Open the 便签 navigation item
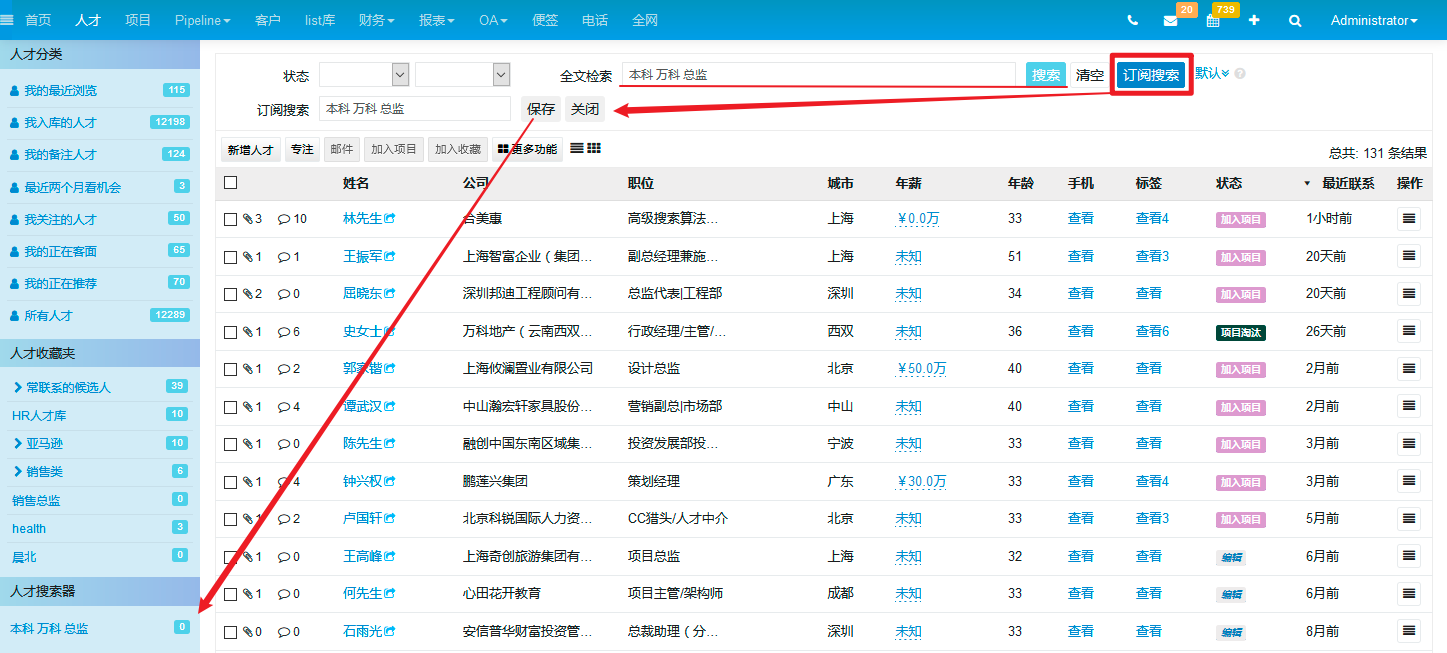 click(x=546, y=20)
